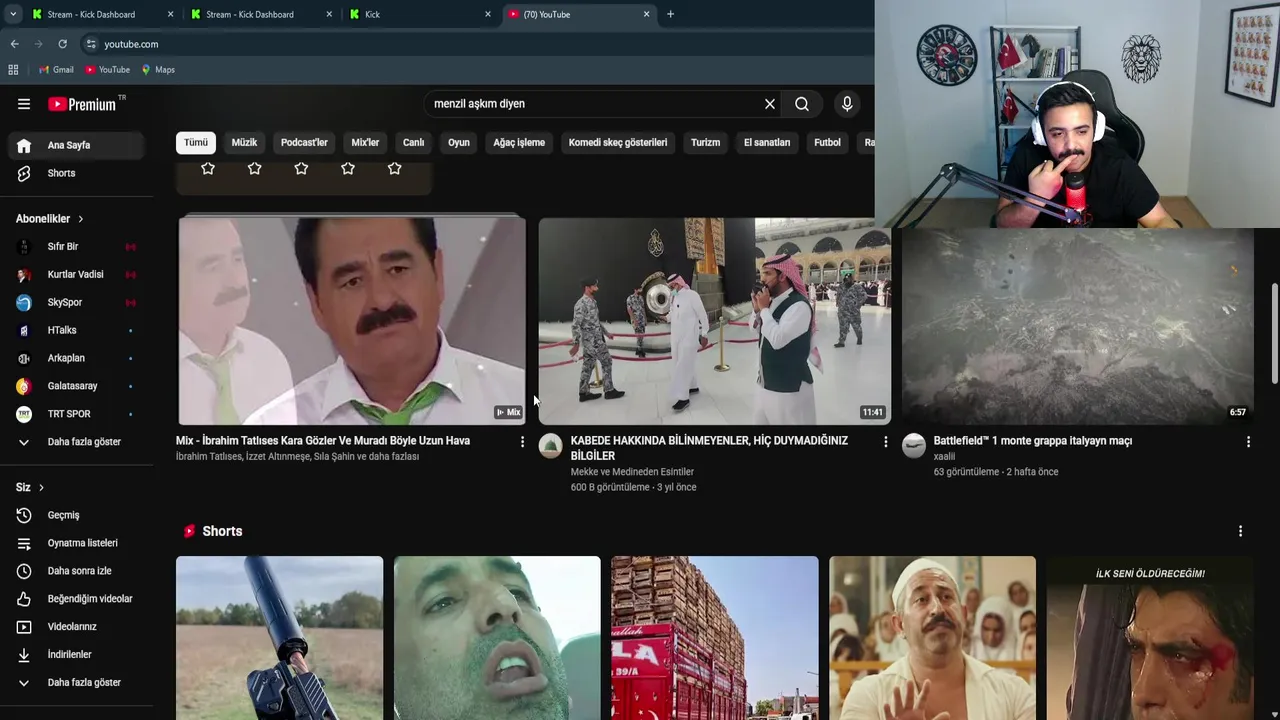Open SkySpor channel subscription
This screenshot has width=1280, height=720.
[x=78, y=302]
